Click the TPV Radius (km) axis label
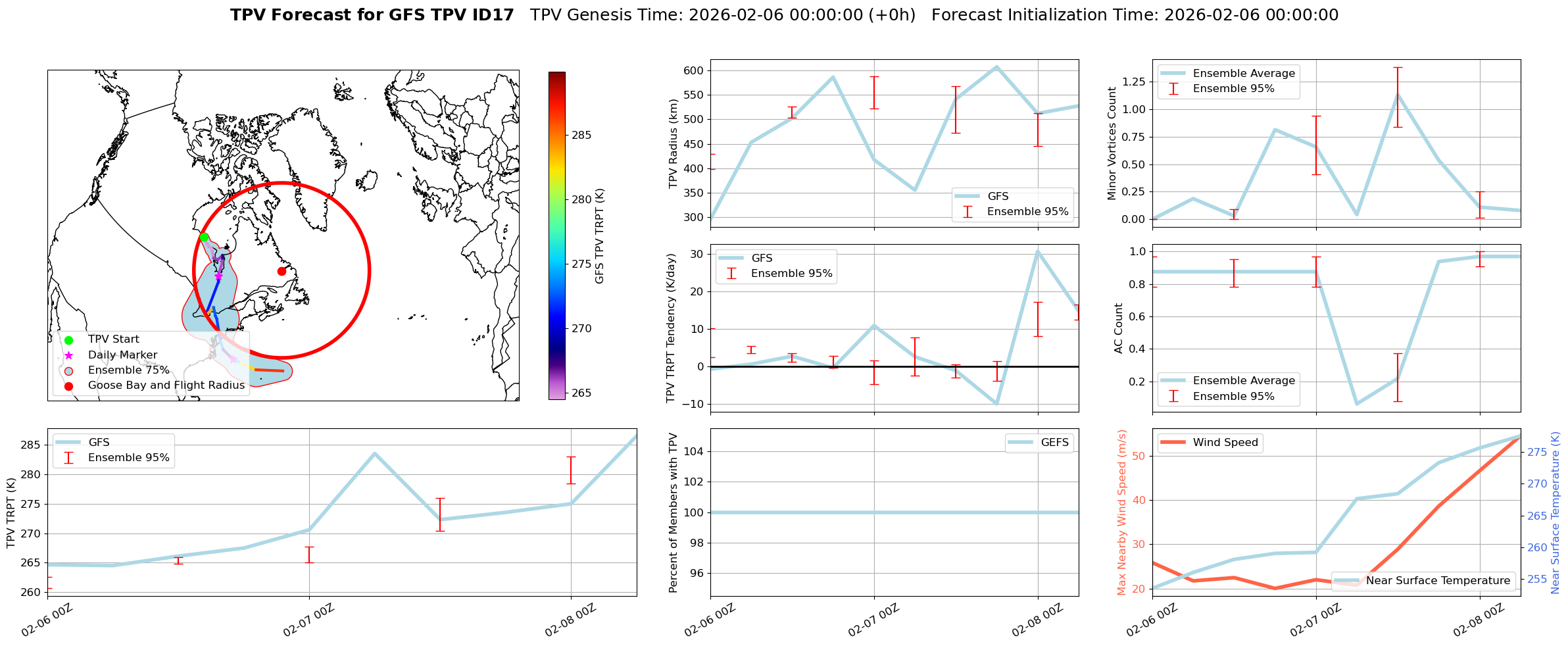Image resolution: width=1568 pixels, height=646 pixels. (x=673, y=143)
